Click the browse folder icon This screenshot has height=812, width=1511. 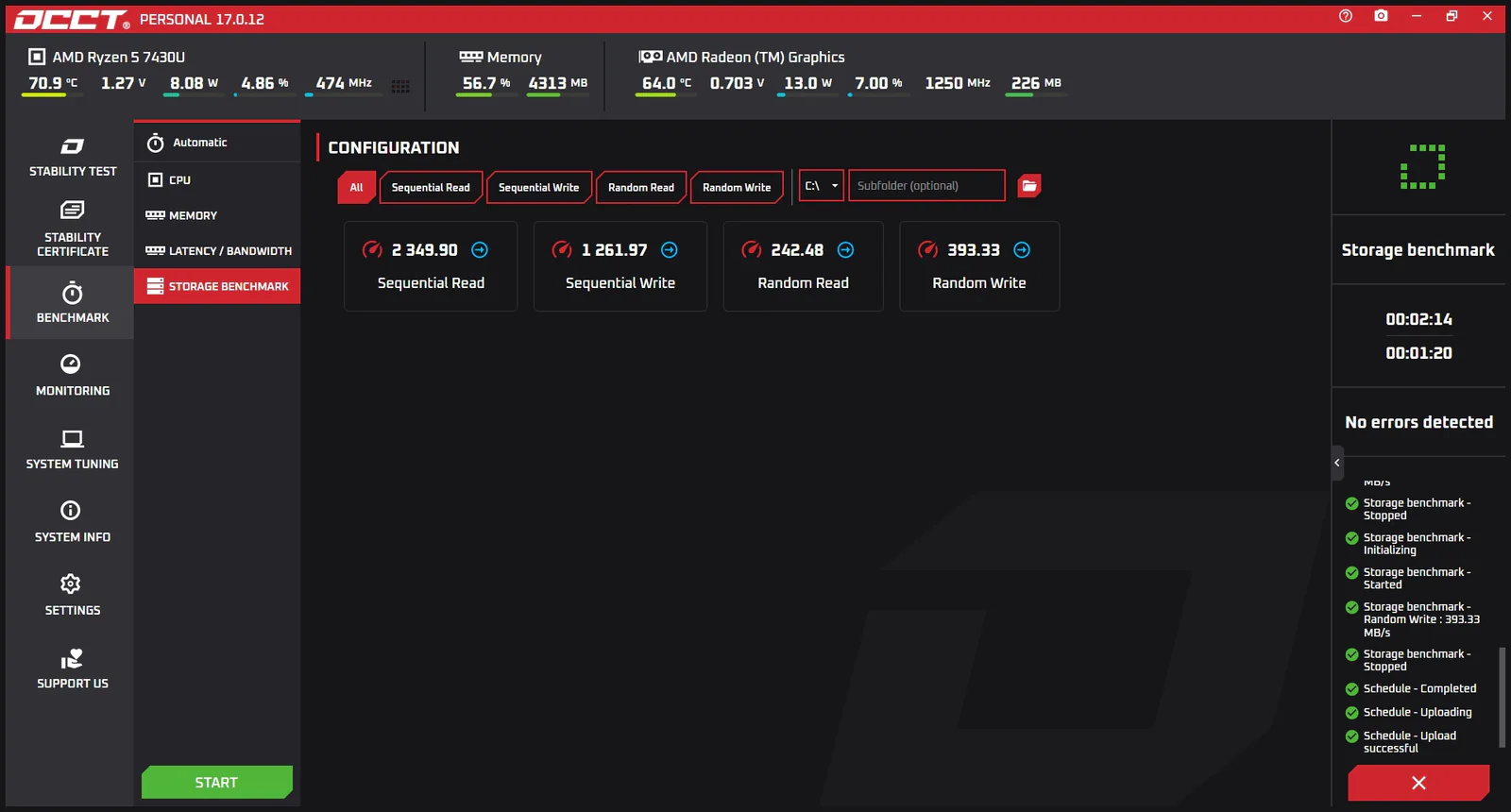[1029, 186]
